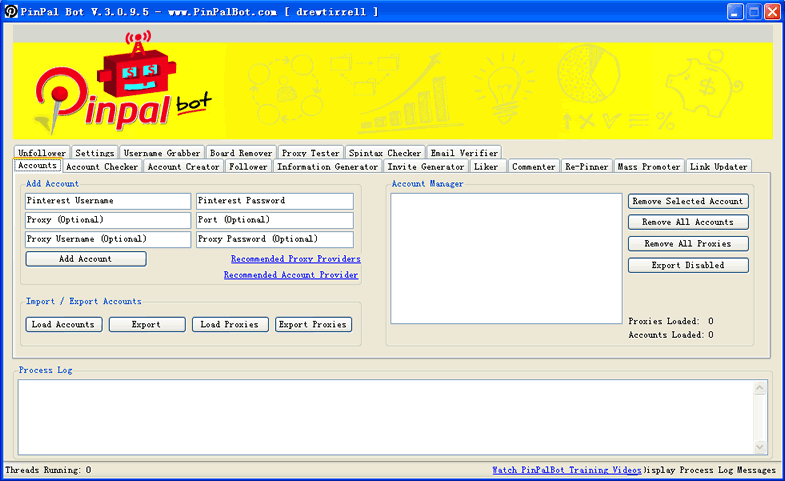Image resolution: width=785 pixels, height=481 pixels.
Task: Click Process Log scrollbar up arrow
Action: click(760, 388)
